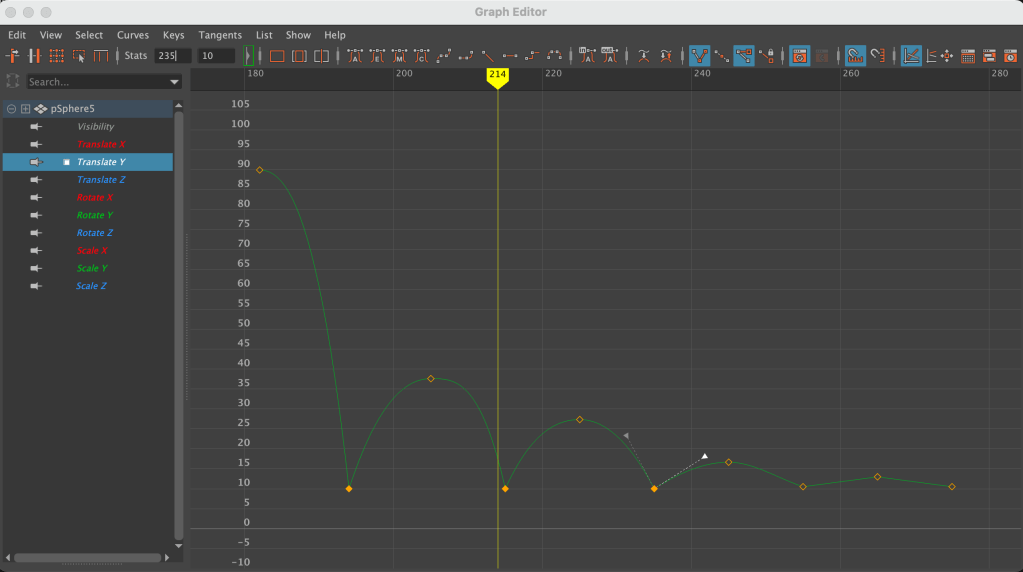1023x572 pixels.
Task: Click the Stats frame field showing 235
Action: pos(172,56)
